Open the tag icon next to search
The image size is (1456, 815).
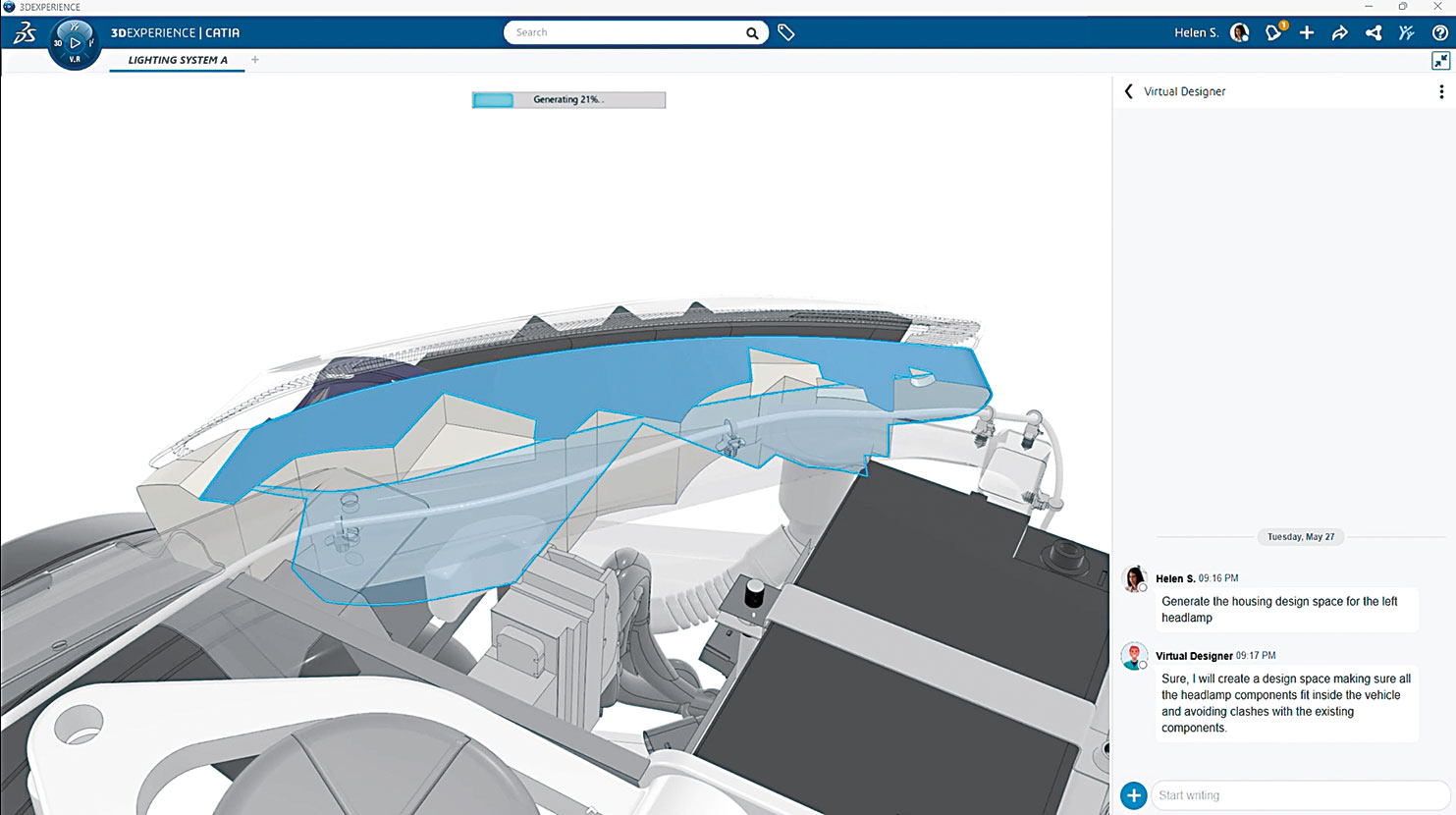click(x=786, y=32)
